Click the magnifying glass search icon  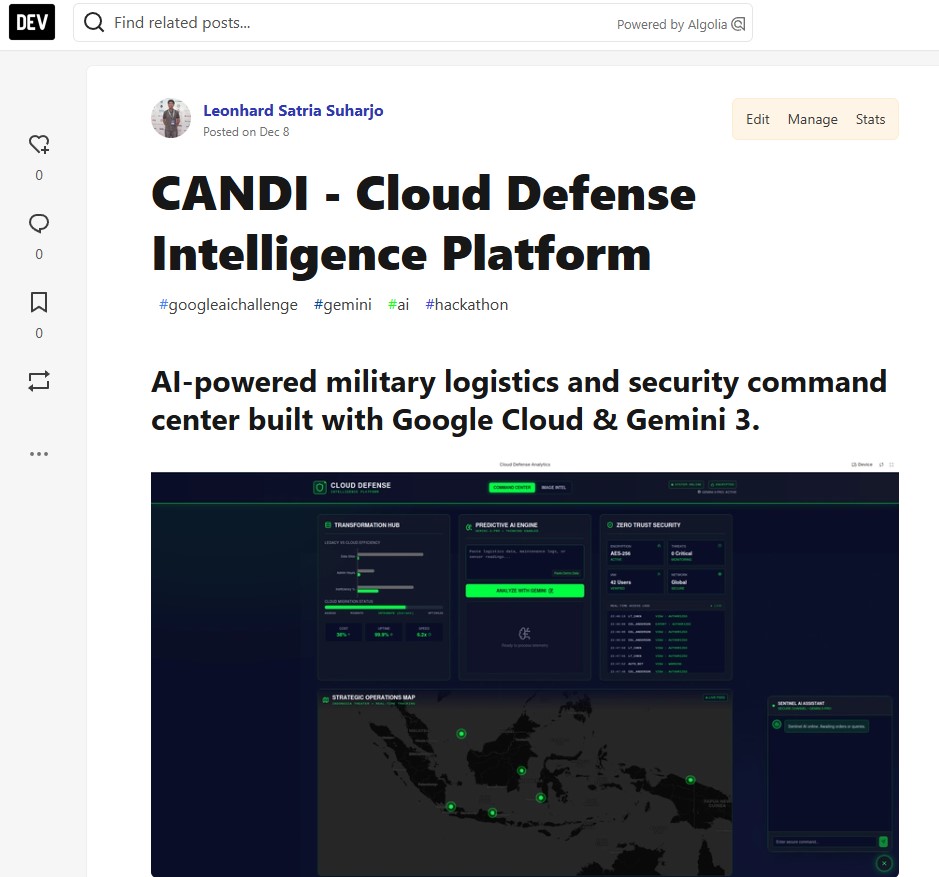tap(94, 23)
